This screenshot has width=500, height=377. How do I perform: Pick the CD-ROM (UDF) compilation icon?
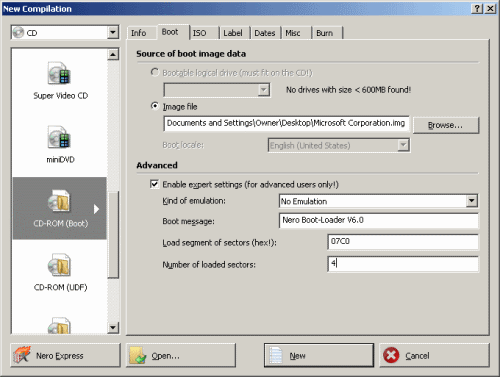pyautogui.click(x=60, y=265)
